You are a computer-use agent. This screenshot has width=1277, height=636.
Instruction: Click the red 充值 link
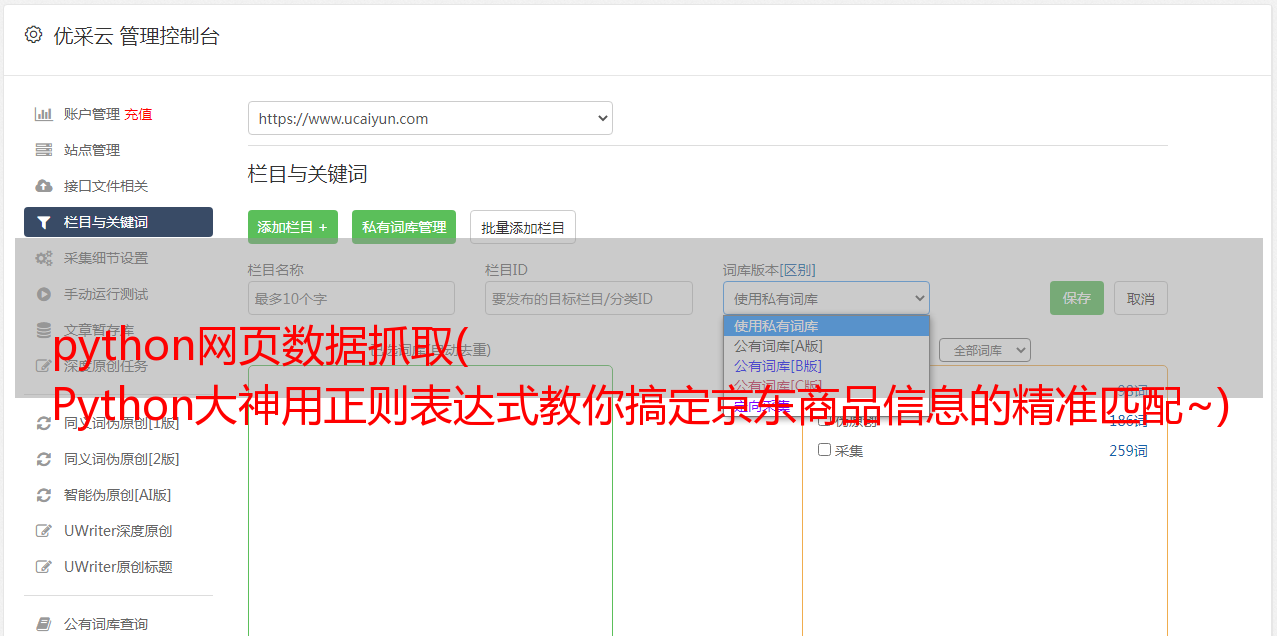tap(138, 114)
